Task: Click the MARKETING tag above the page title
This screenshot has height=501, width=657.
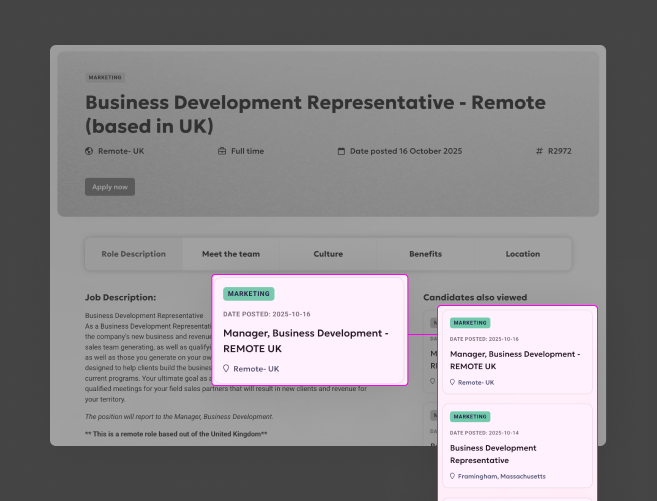Action: 105,77
